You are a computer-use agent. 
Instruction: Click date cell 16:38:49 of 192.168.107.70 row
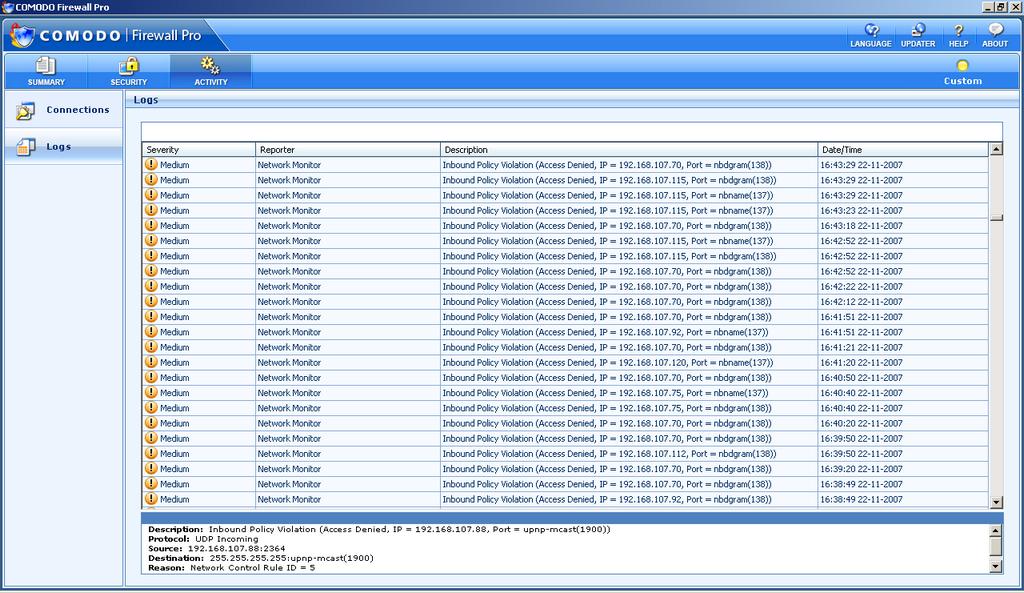tap(861, 485)
